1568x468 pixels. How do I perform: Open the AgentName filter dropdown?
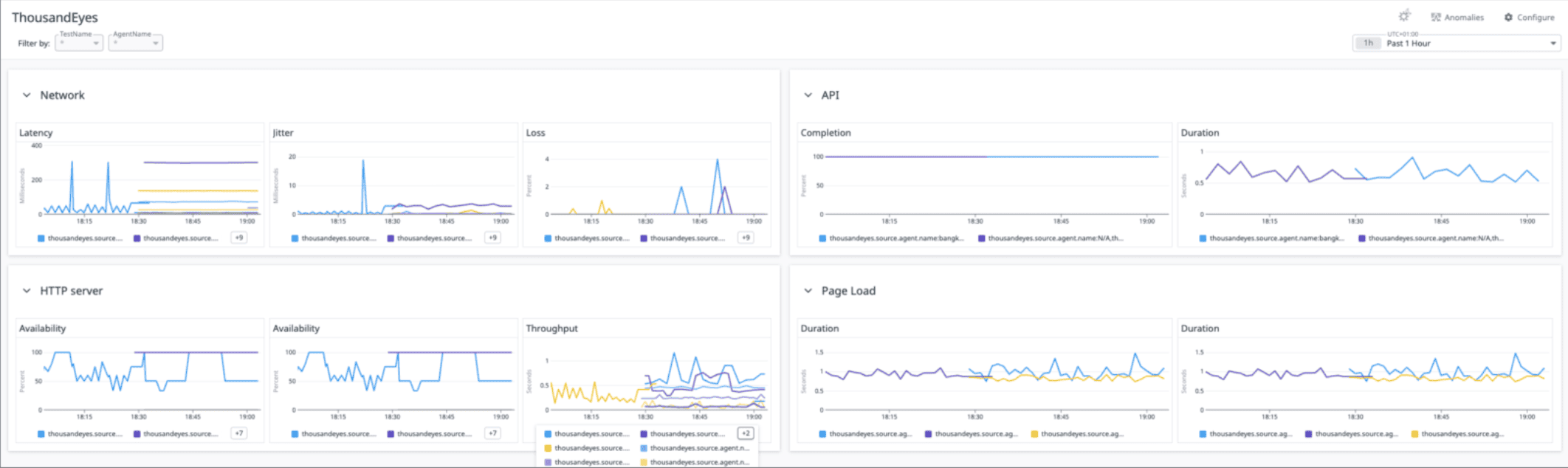tap(136, 43)
